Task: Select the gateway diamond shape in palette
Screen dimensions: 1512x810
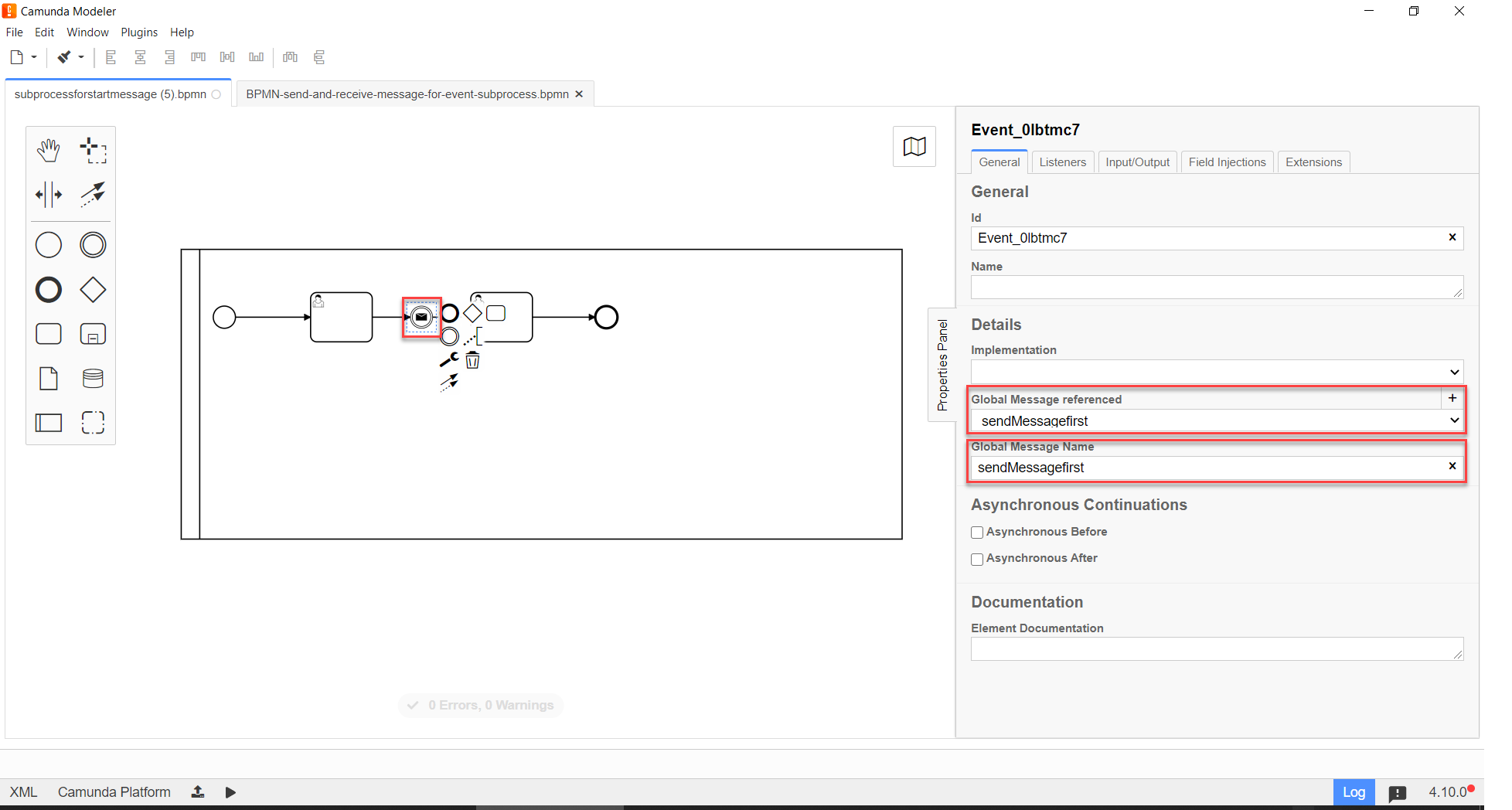Action: [93, 290]
